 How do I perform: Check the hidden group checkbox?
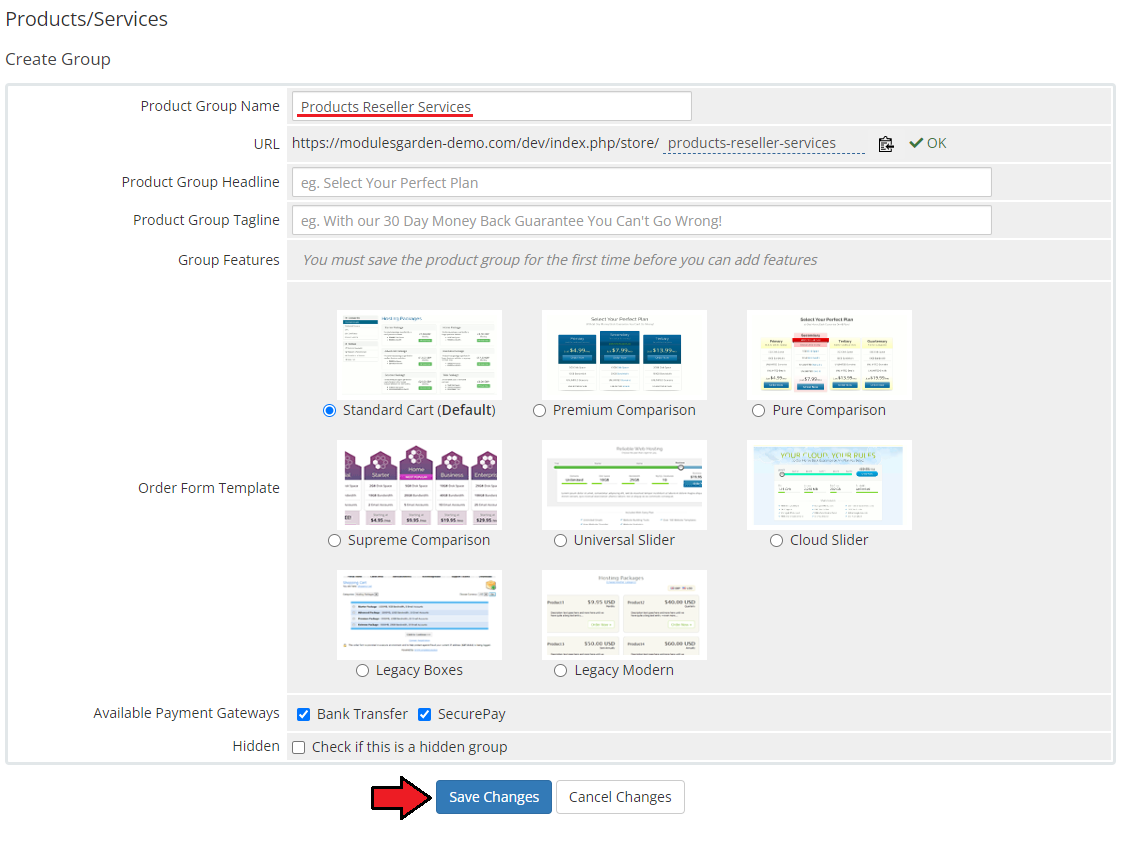click(298, 747)
